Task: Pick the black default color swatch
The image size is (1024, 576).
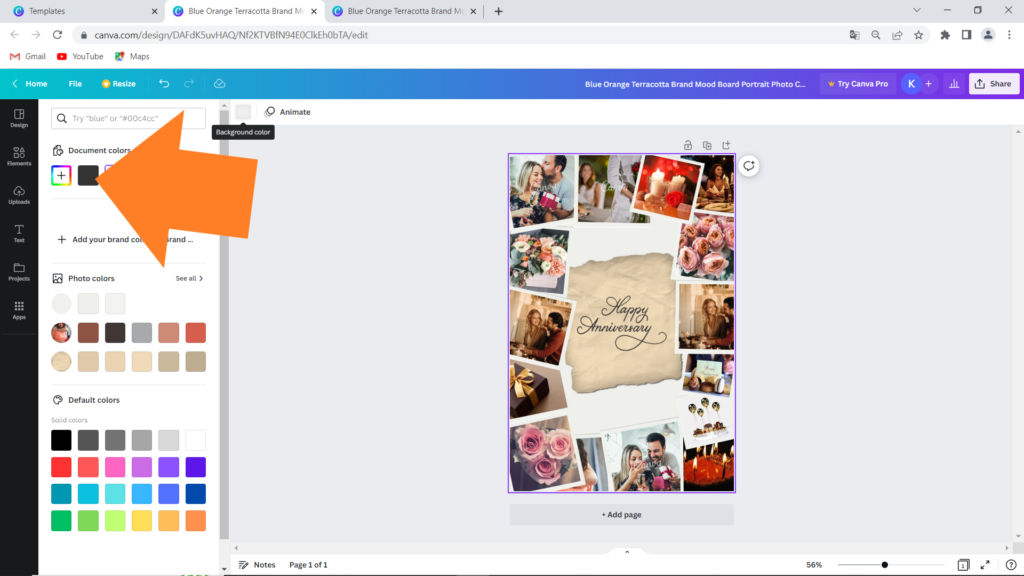Action: pos(61,440)
